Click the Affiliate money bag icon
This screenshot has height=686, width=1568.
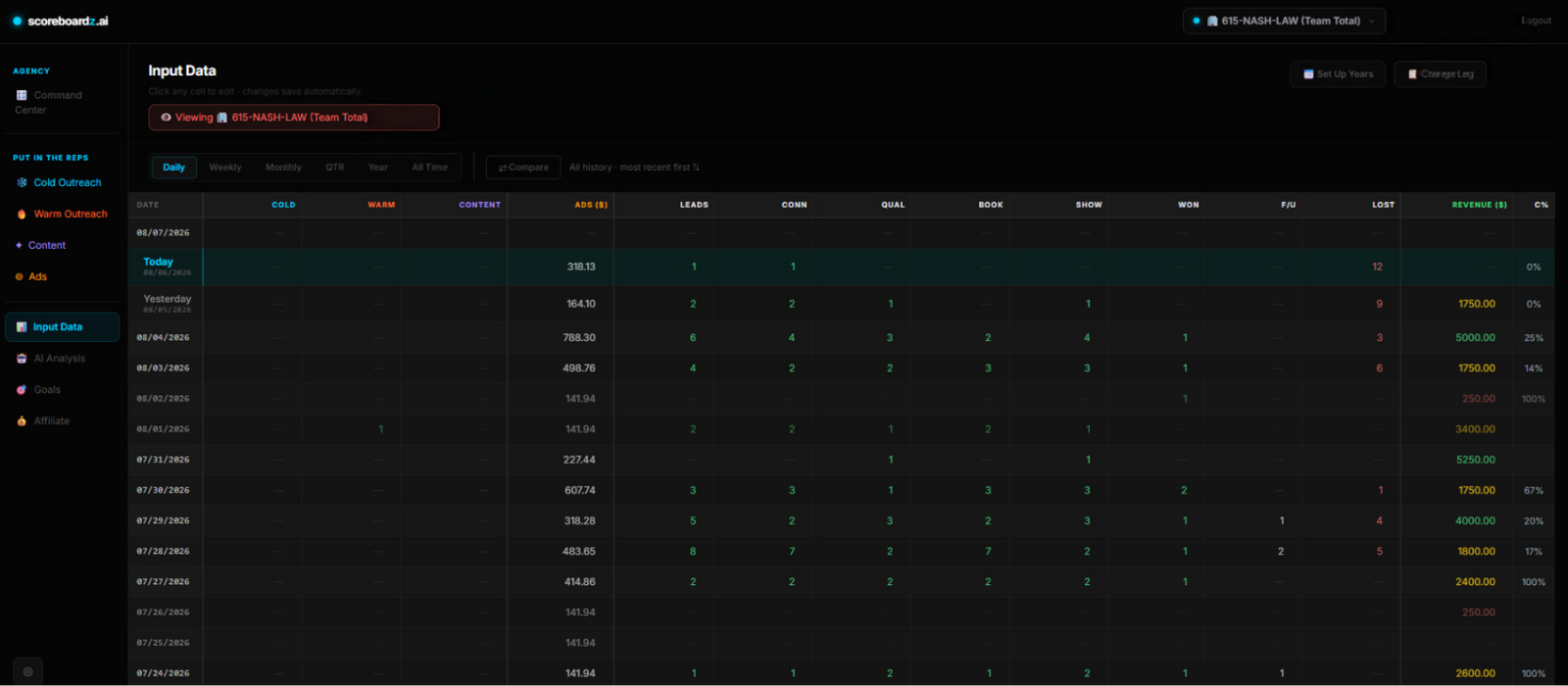click(22, 421)
